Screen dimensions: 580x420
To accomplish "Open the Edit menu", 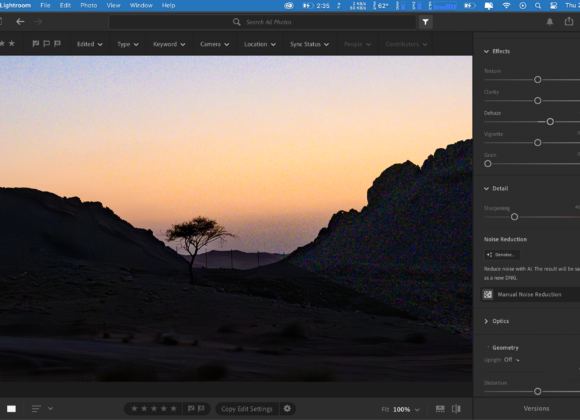I will point(65,5).
